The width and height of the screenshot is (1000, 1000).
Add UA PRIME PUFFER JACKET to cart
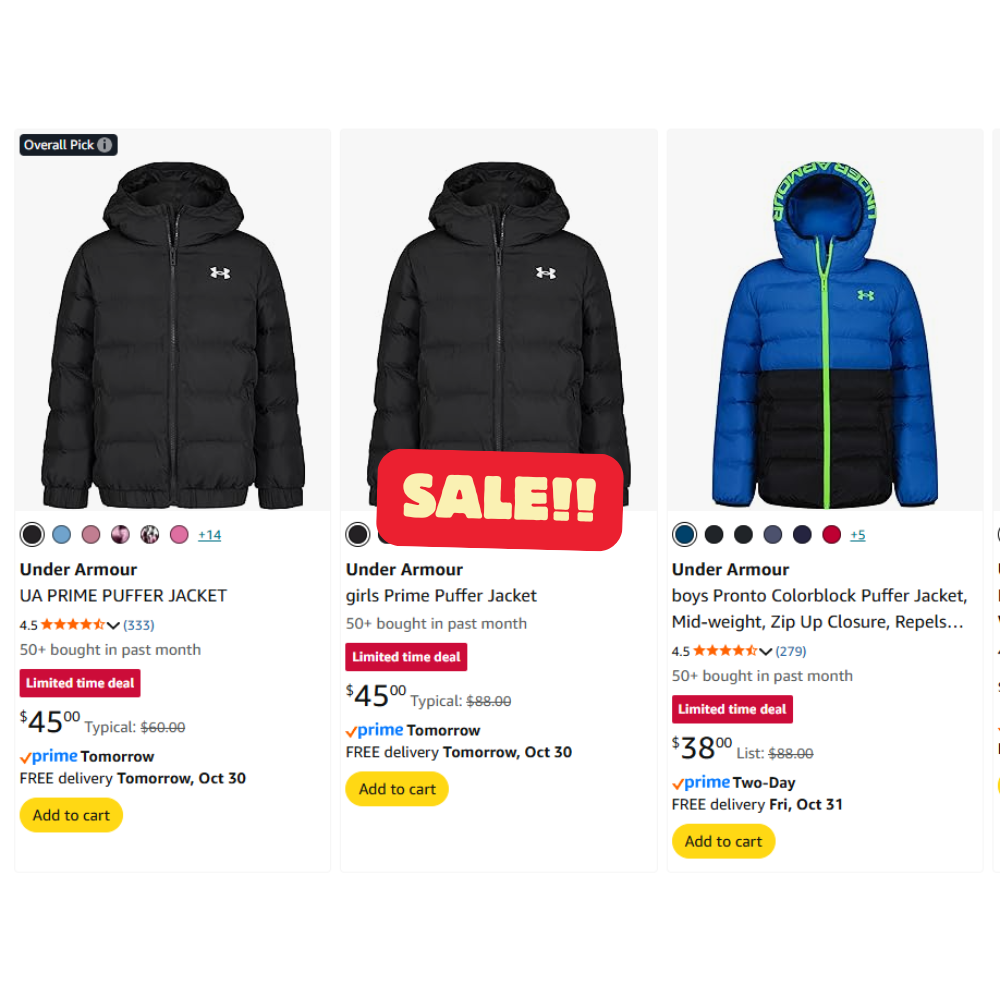tap(71, 815)
